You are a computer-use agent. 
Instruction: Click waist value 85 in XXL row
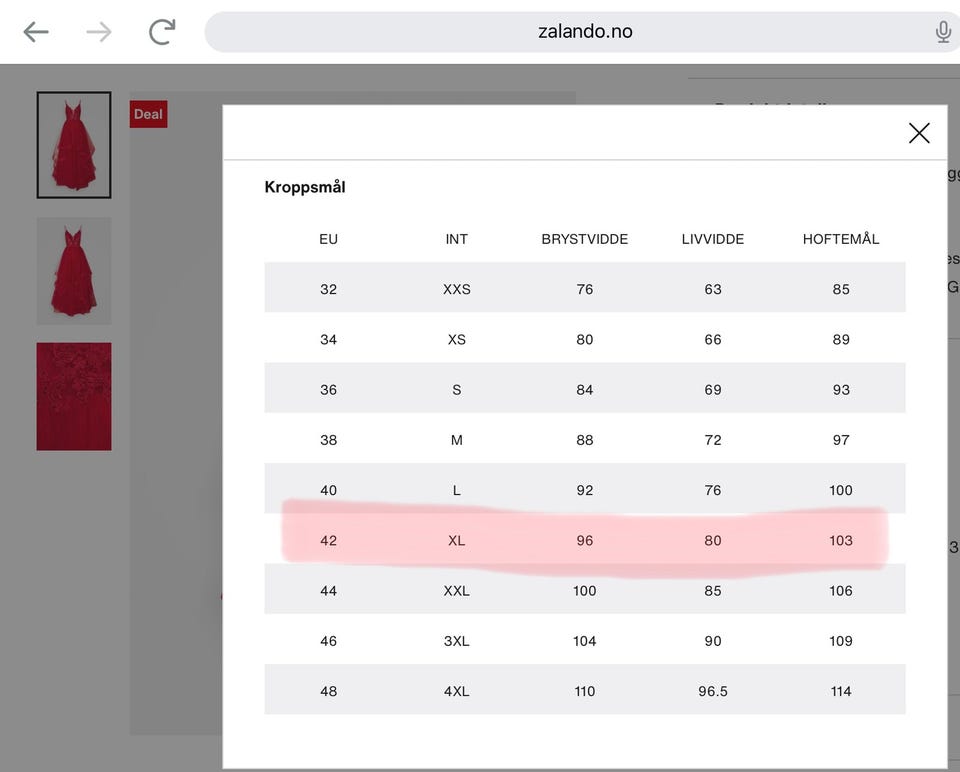point(713,590)
